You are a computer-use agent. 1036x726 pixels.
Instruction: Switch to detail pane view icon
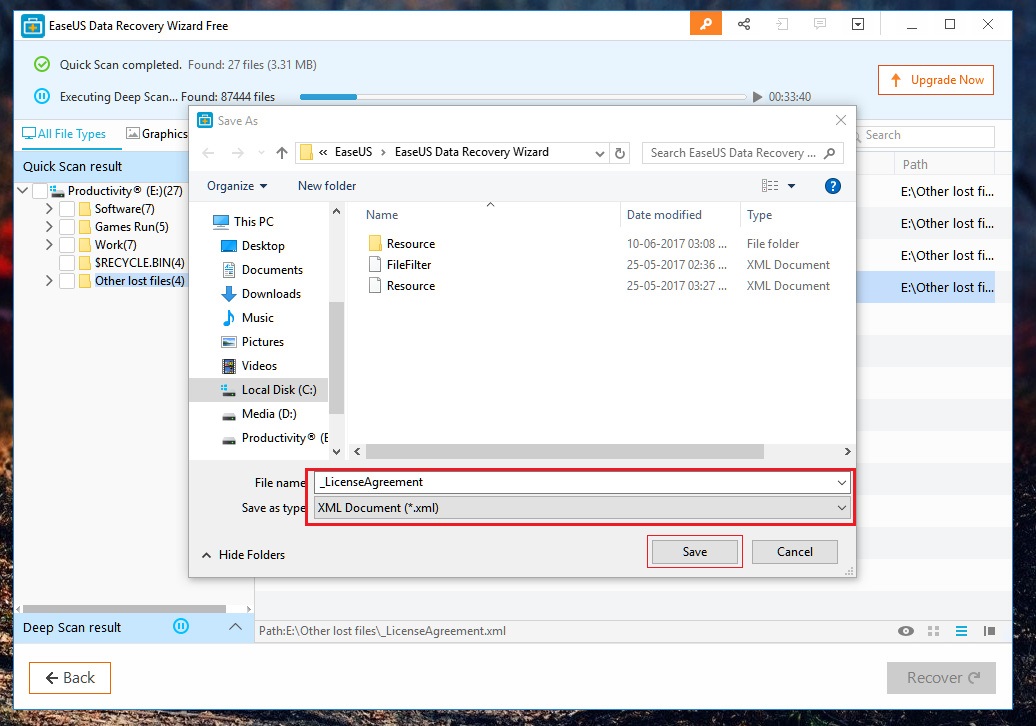[x=989, y=631]
